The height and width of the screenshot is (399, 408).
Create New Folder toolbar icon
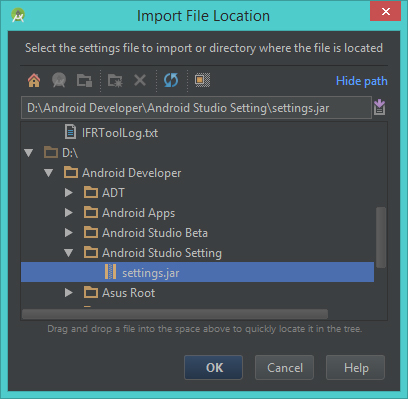coord(115,80)
